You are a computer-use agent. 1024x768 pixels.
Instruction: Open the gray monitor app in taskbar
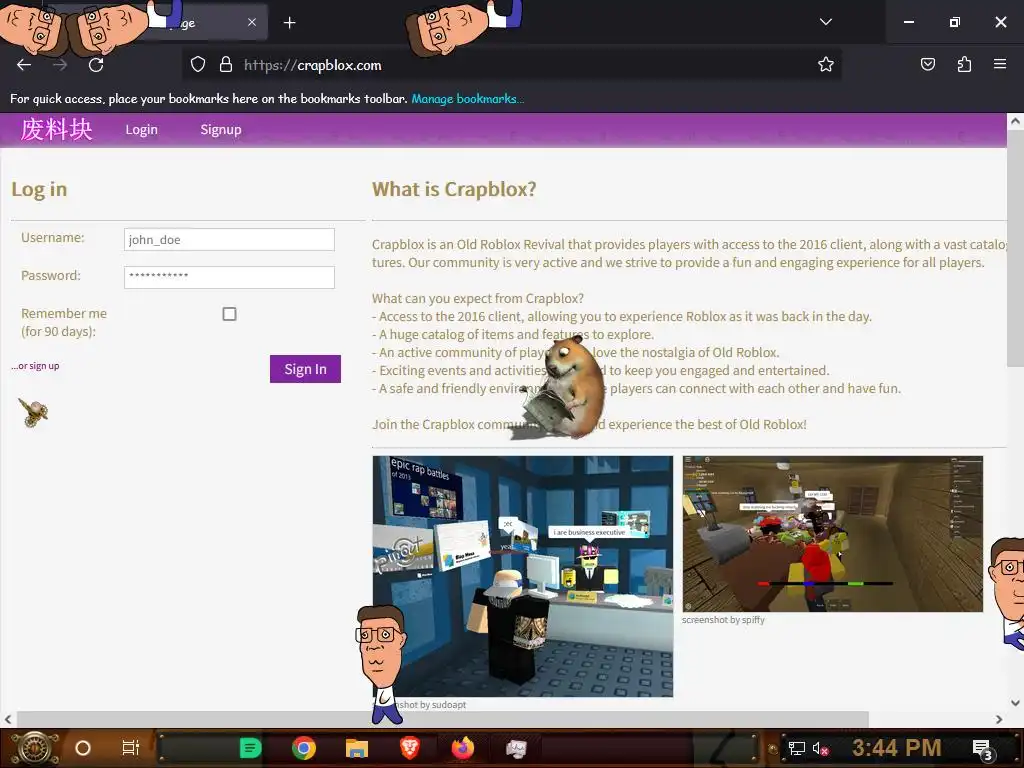pos(516,748)
